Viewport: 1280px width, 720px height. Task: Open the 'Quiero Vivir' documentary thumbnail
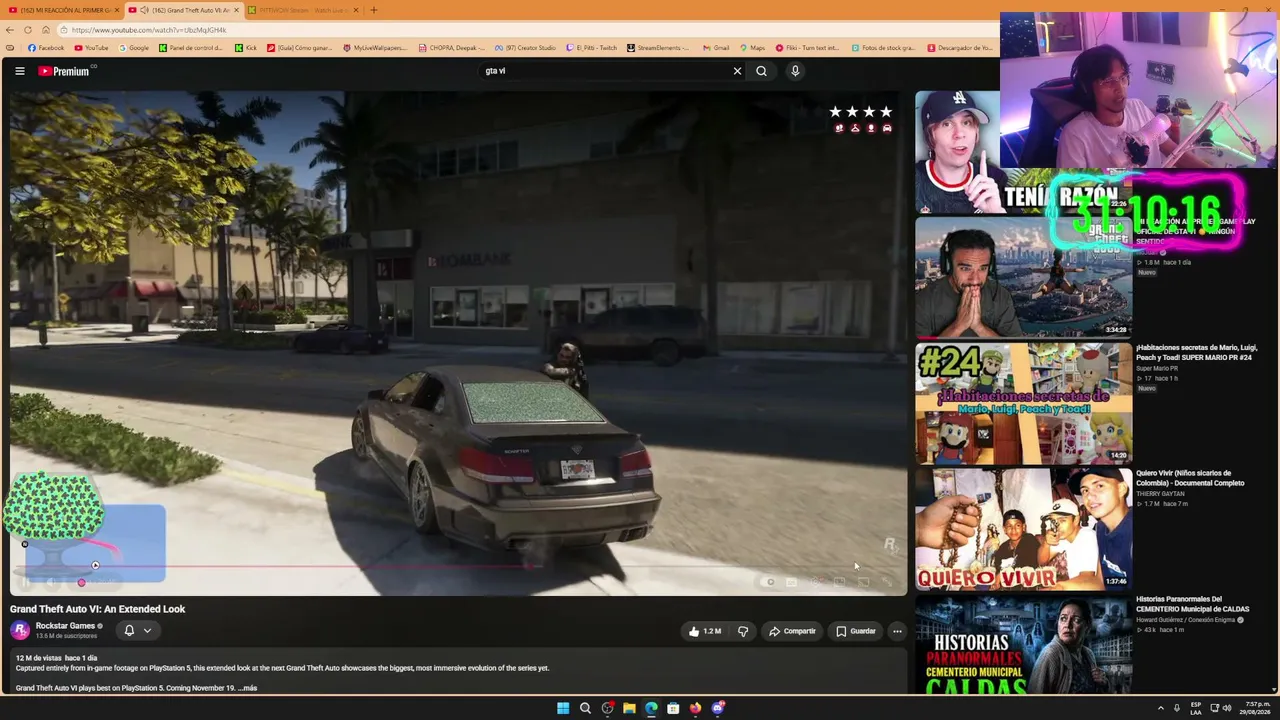pos(1023,528)
